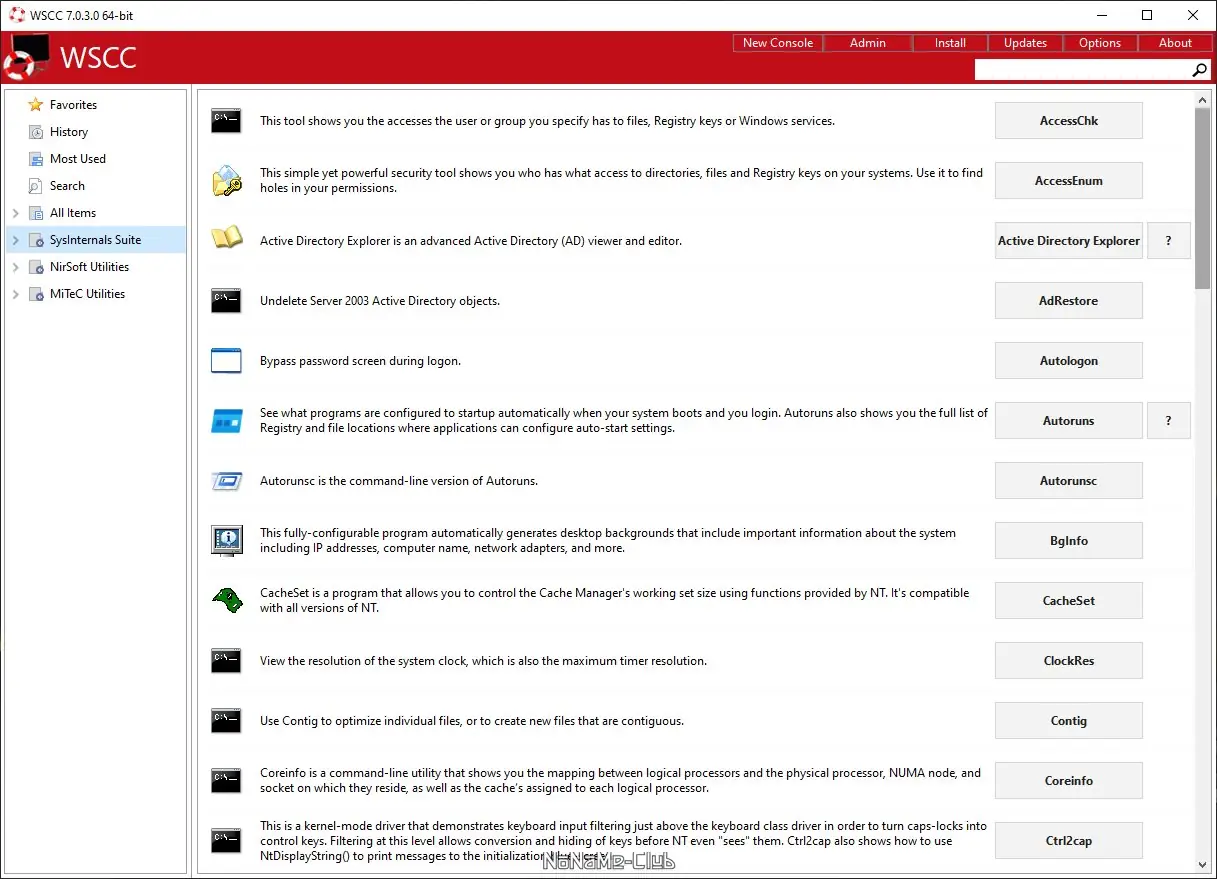The image size is (1217, 879).
Task: Click the Search magnifier icon in sidebar
Action: [x=34, y=185]
